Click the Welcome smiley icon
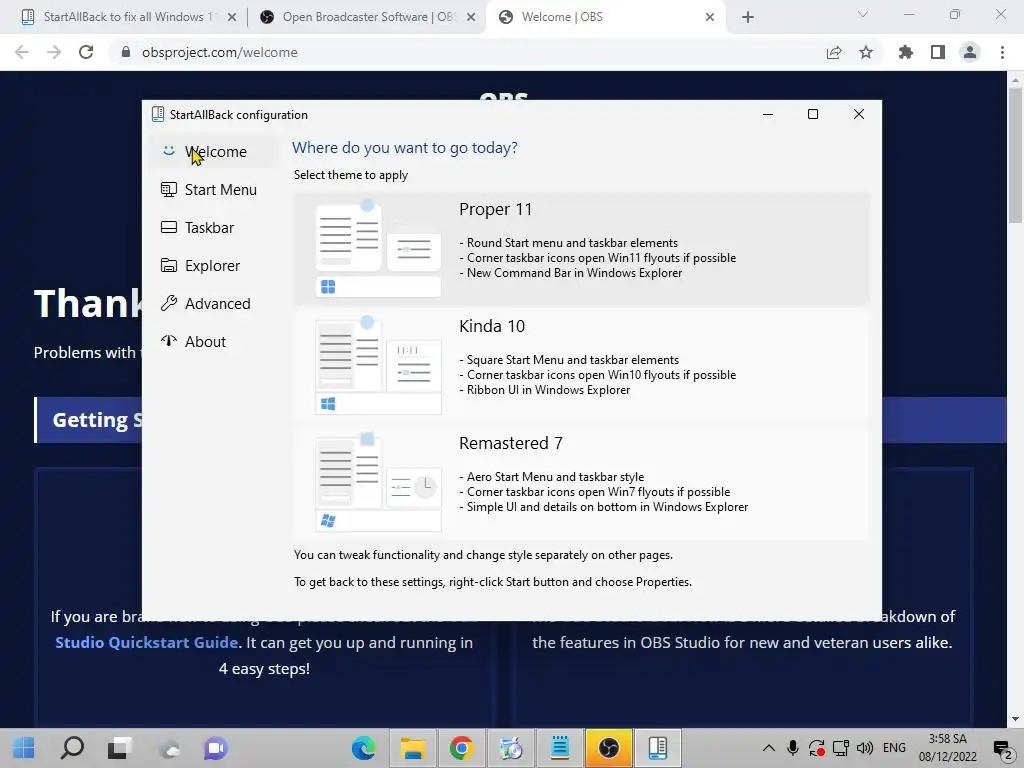This screenshot has width=1024, height=768. pos(168,151)
